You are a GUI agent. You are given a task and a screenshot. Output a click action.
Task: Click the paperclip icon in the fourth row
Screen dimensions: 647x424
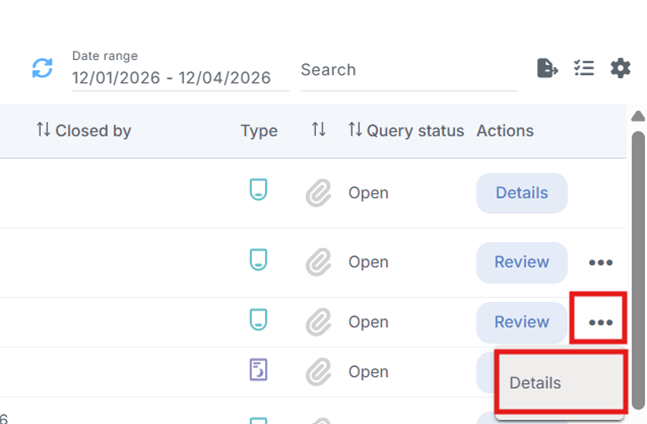click(x=318, y=372)
